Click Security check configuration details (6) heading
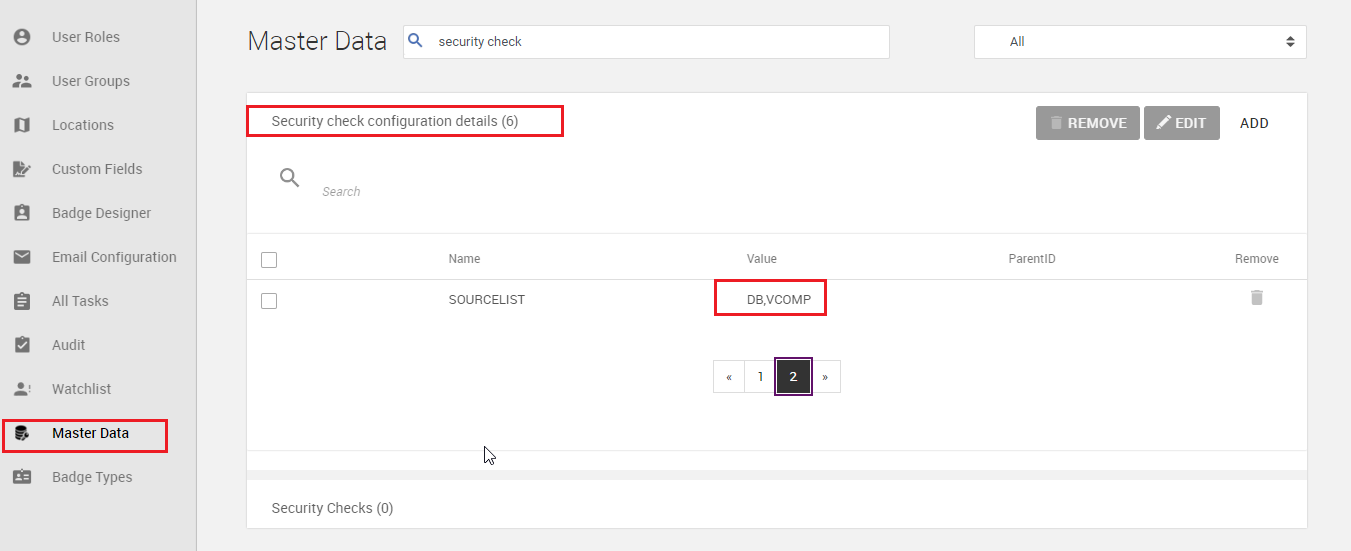Image resolution: width=1351 pixels, height=551 pixels. (395, 121)
